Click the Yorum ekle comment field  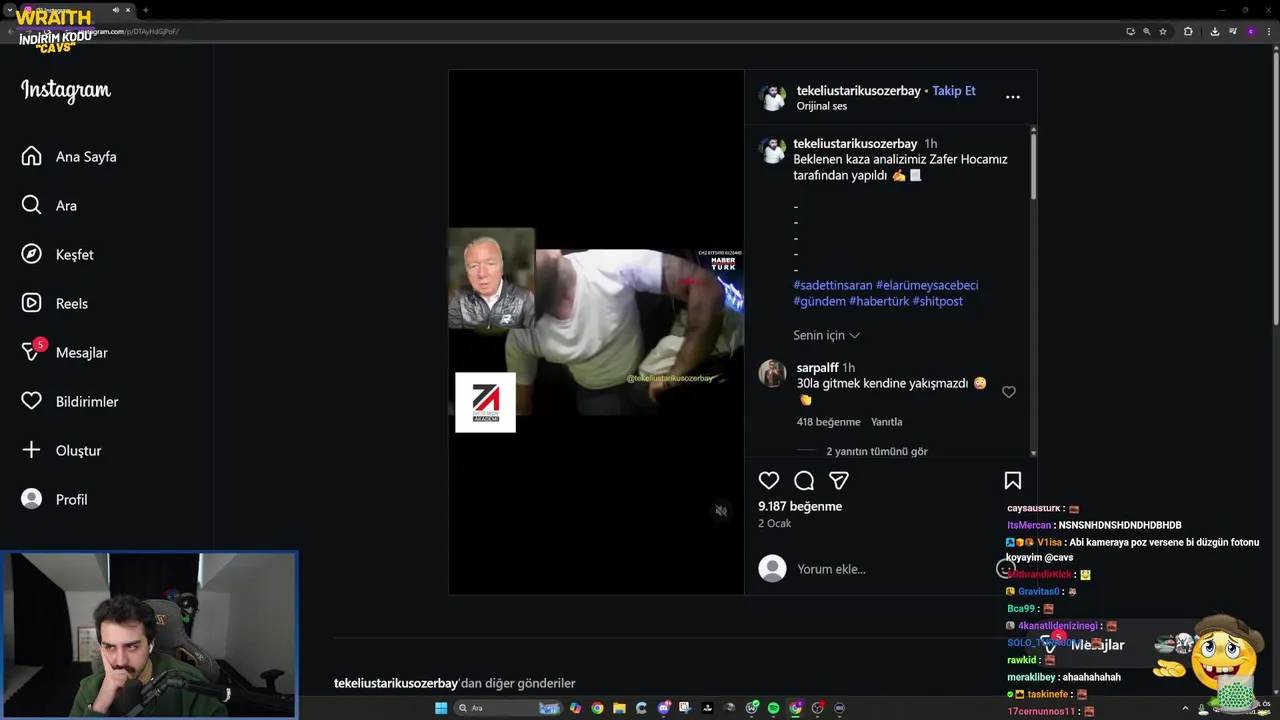pyautogui.click(x=890, y=569)
